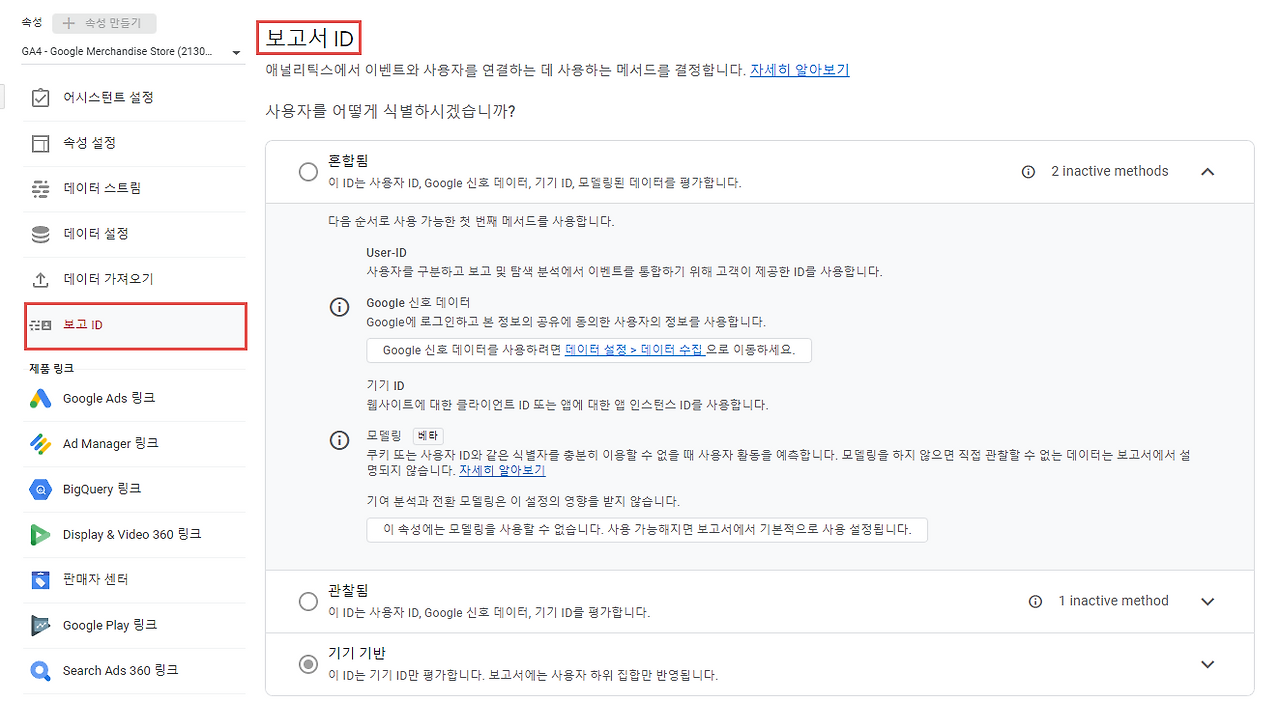Viewport: 1280px width, 701px height.
Task: Open Google Ads 링크 in sidebar
Action: click(x=40, y=398)
